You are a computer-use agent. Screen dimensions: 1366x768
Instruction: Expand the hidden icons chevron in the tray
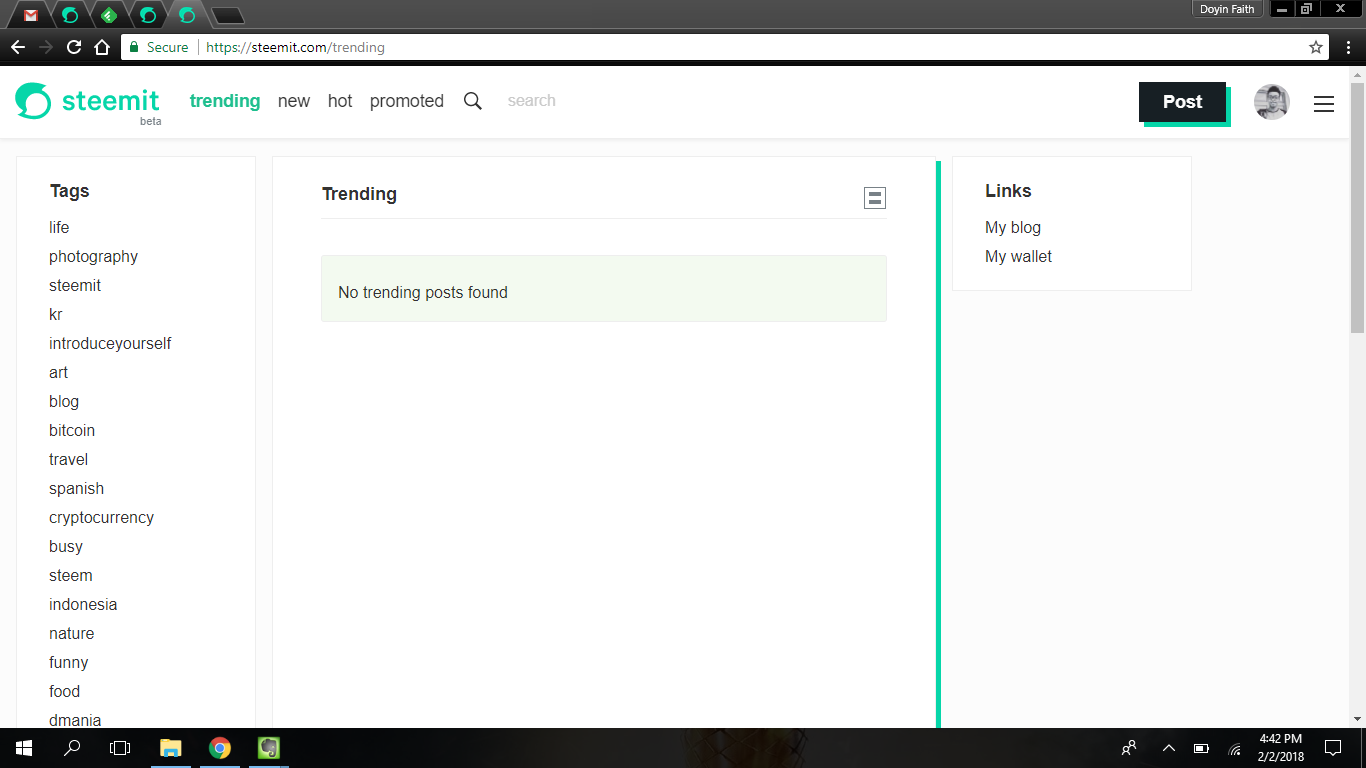(1168, 747)
